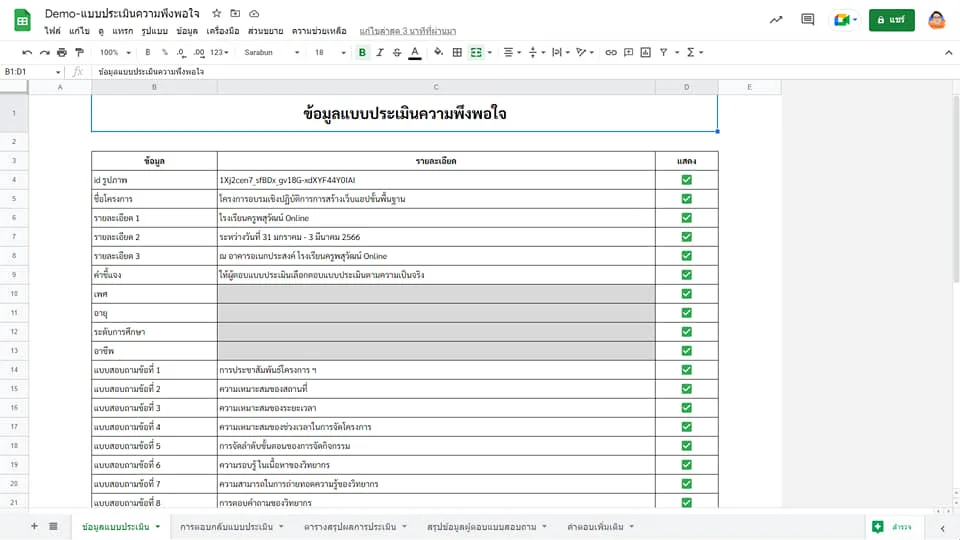Print the spreadsheet with printer icon
Viewport: 960px width, 540px height.
point(62,53)
